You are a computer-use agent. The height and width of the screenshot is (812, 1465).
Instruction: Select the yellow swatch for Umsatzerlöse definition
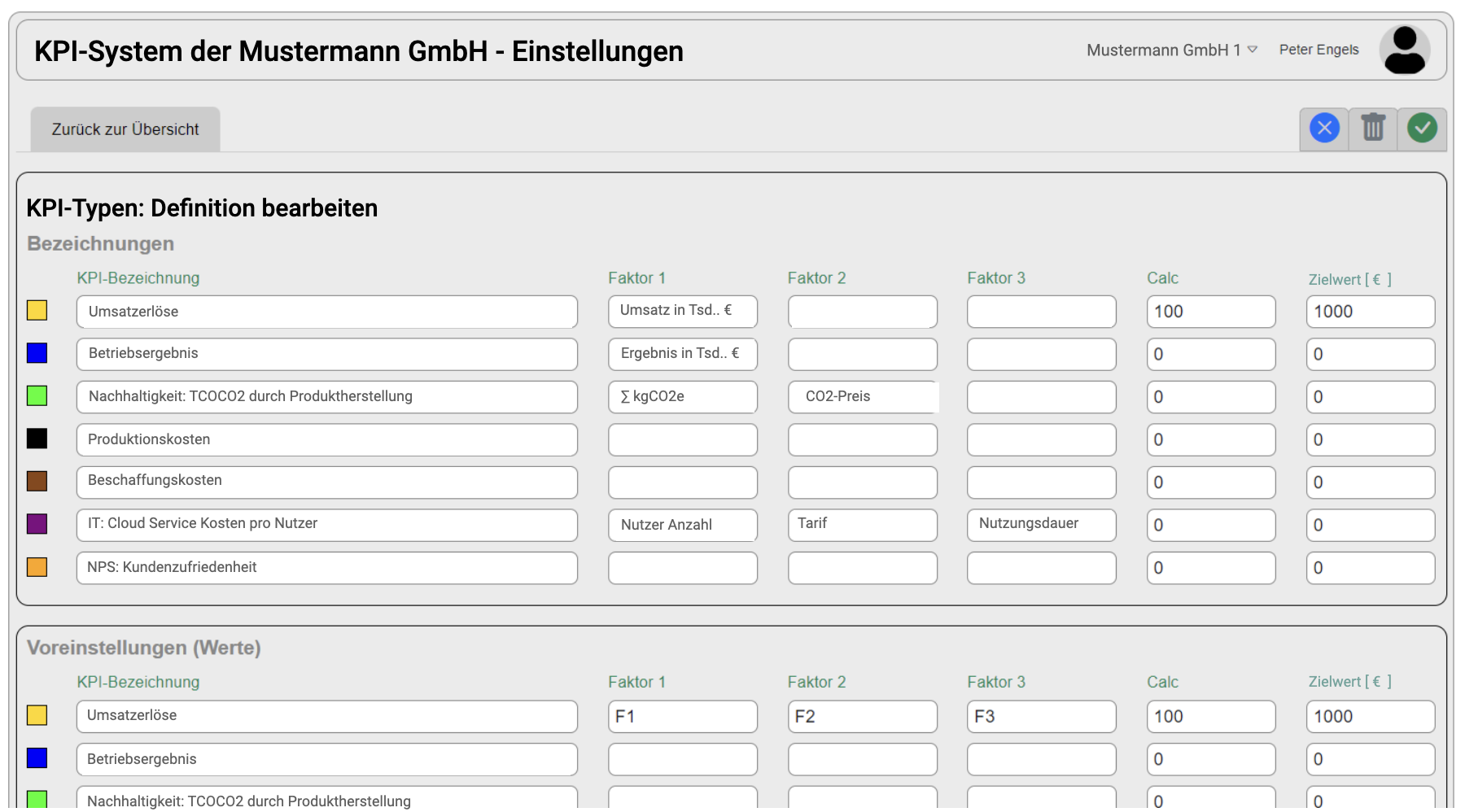[x=37, y=310]
